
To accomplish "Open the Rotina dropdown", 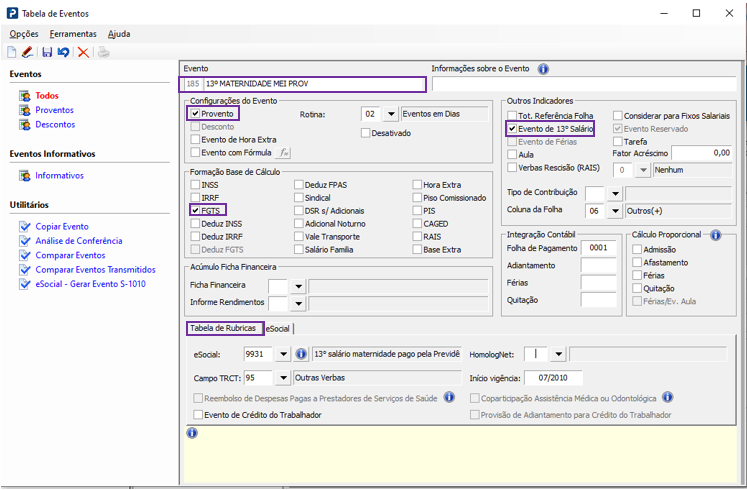I will [x=391, y=114].
